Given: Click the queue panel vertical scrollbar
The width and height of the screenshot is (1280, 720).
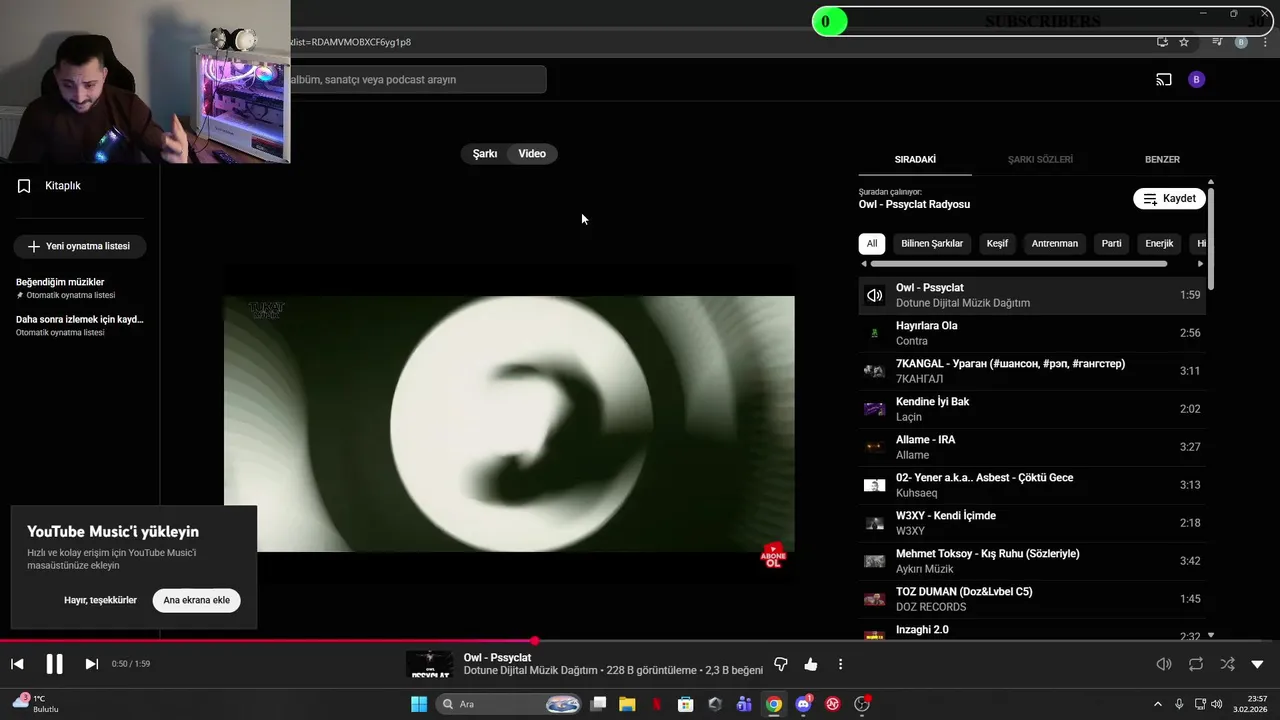Looking at the screenshot, I should (x=1211, y=240).
